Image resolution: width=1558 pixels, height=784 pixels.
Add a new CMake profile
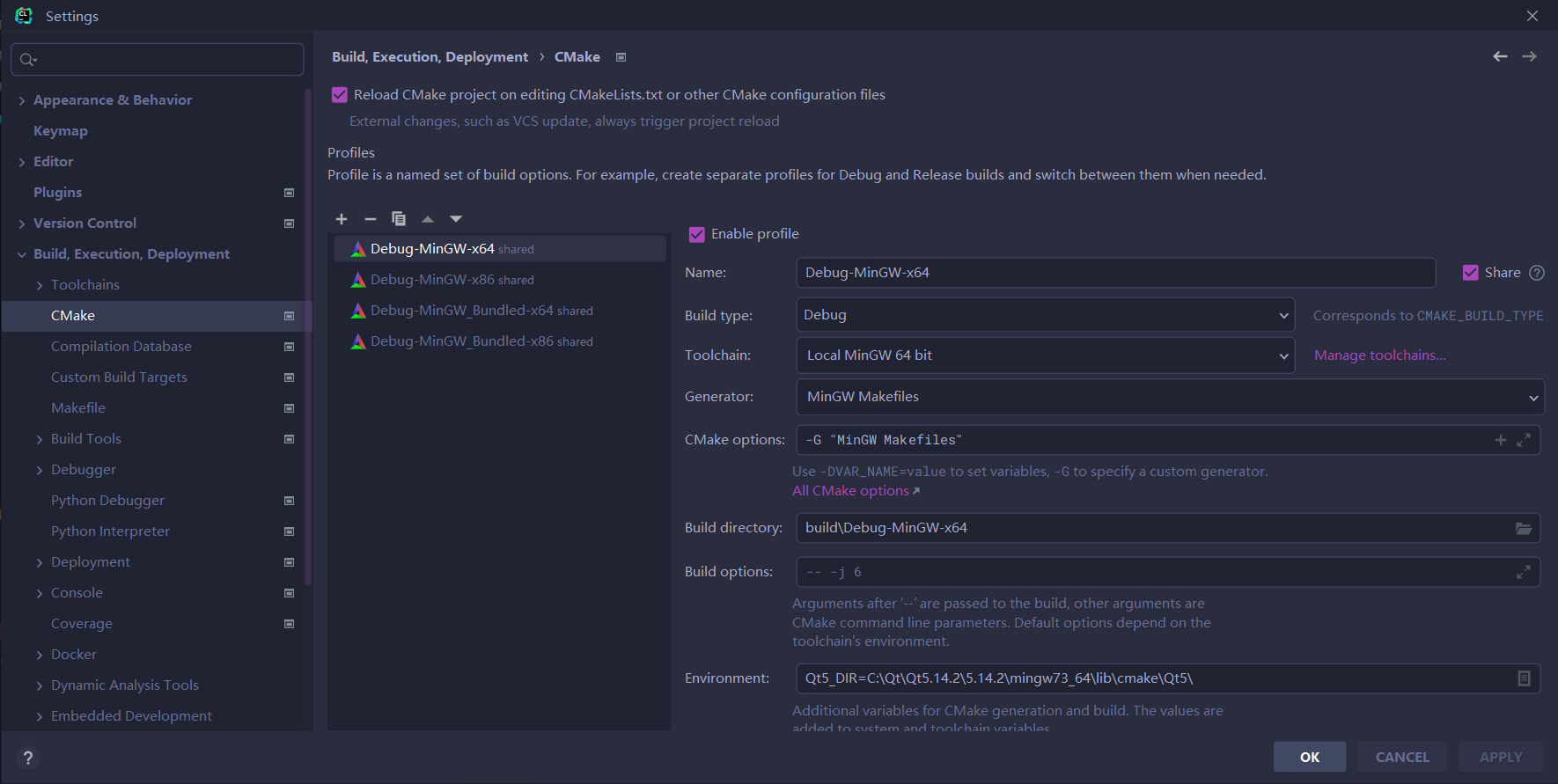[342, 219]
